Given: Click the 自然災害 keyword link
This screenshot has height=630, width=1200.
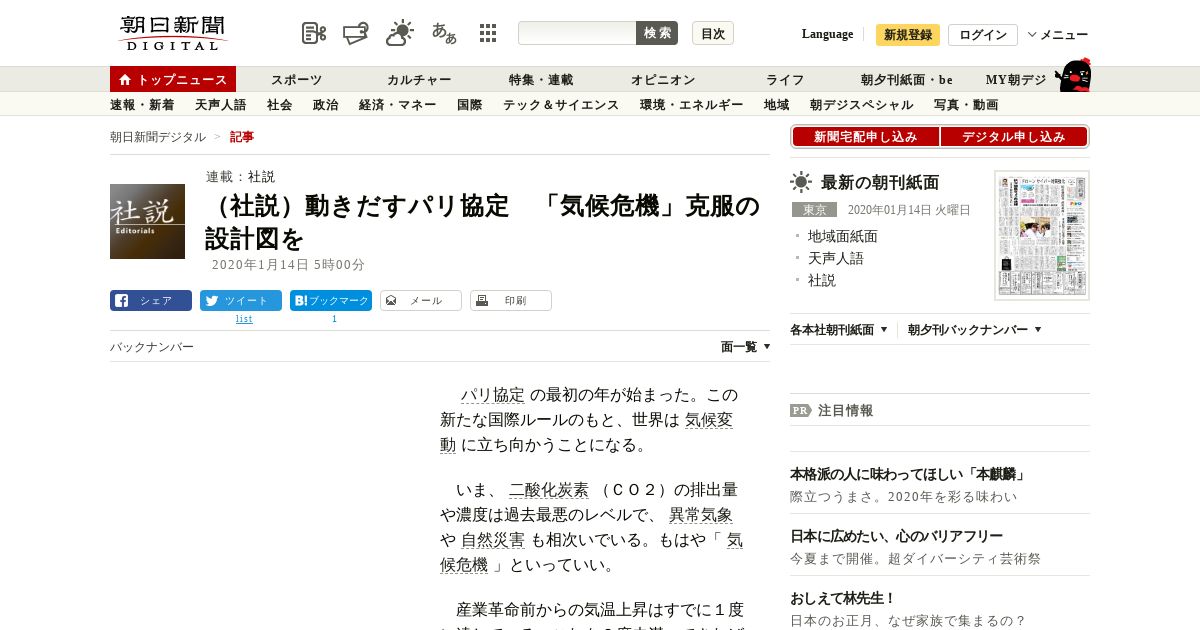Looking at the screenshot, I should tap(493, 540).
